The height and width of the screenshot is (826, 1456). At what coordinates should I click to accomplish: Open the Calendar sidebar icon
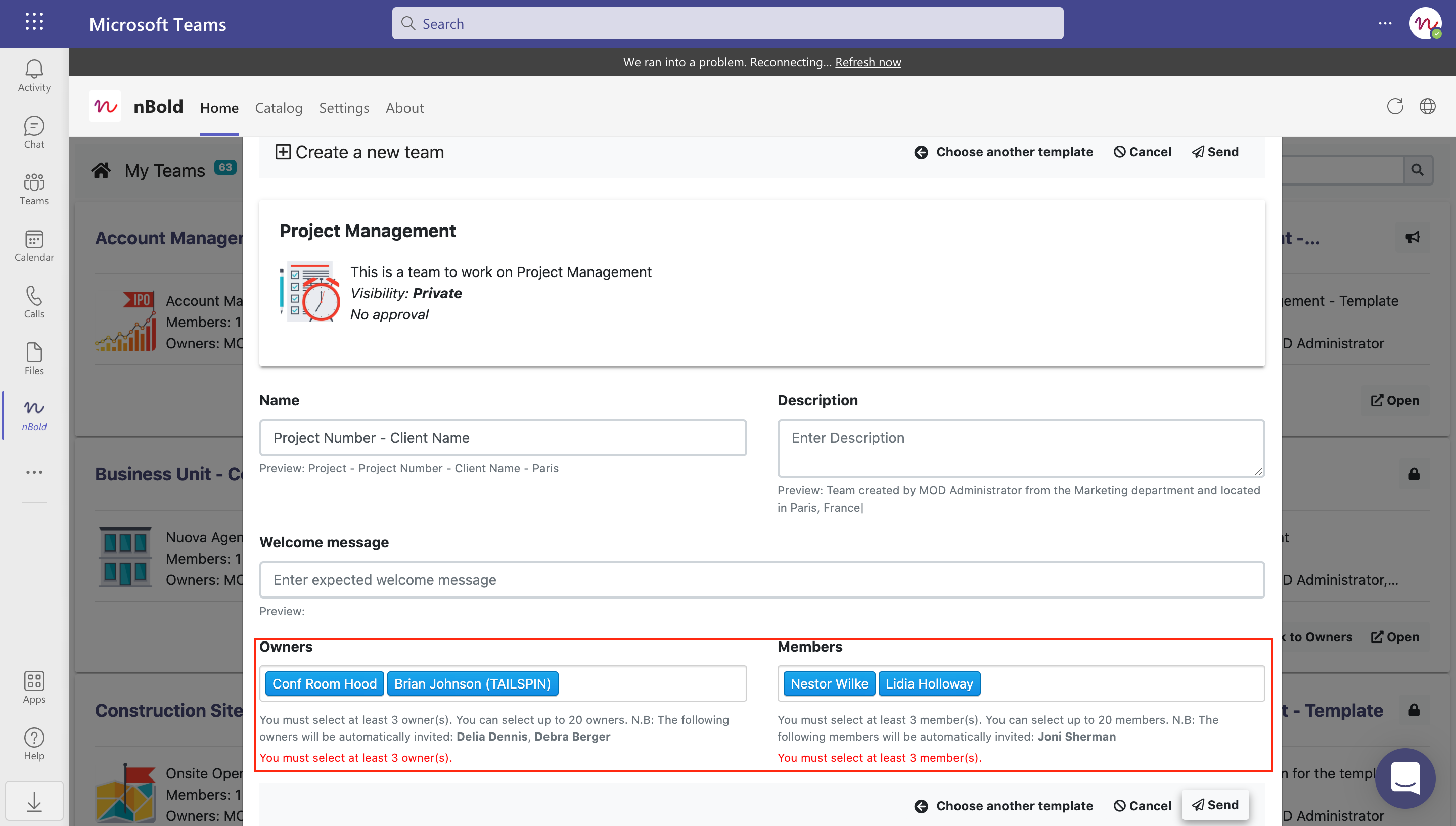tap(34, 246)
